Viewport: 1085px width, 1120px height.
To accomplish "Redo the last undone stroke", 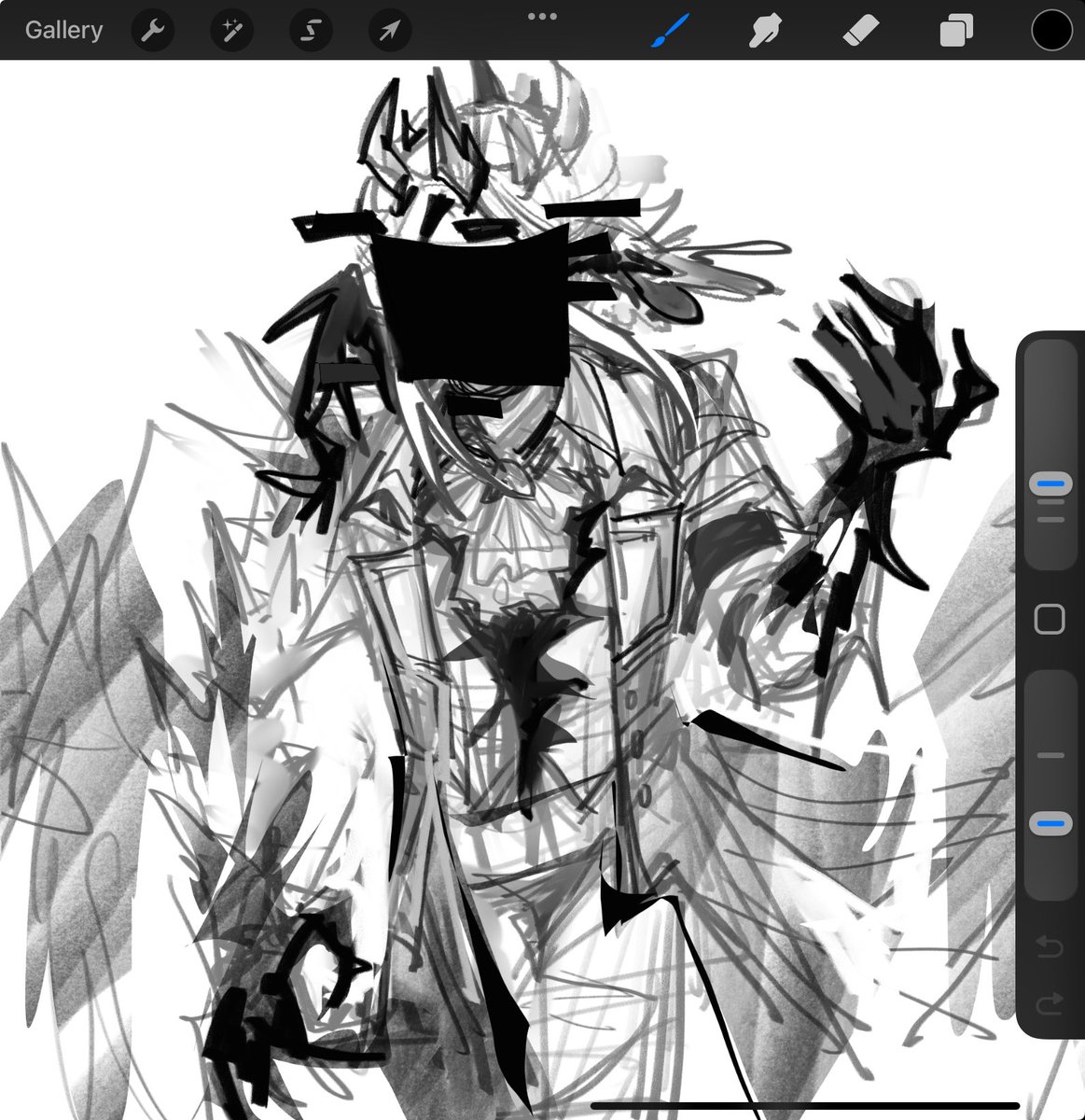I will pos(1050,1003).
